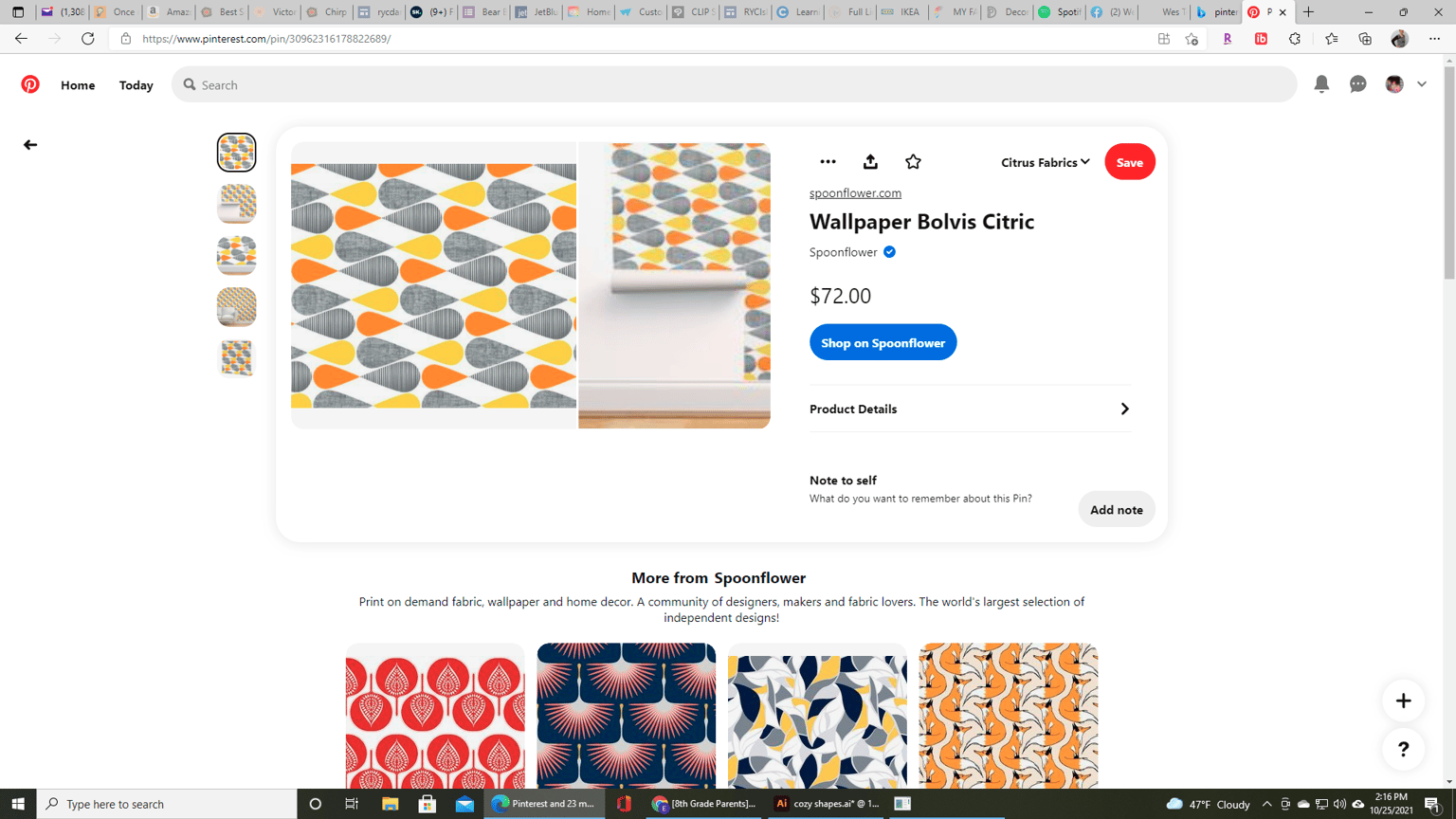
Task: Open the spoonflower.com link
Action: click(855, 192)
